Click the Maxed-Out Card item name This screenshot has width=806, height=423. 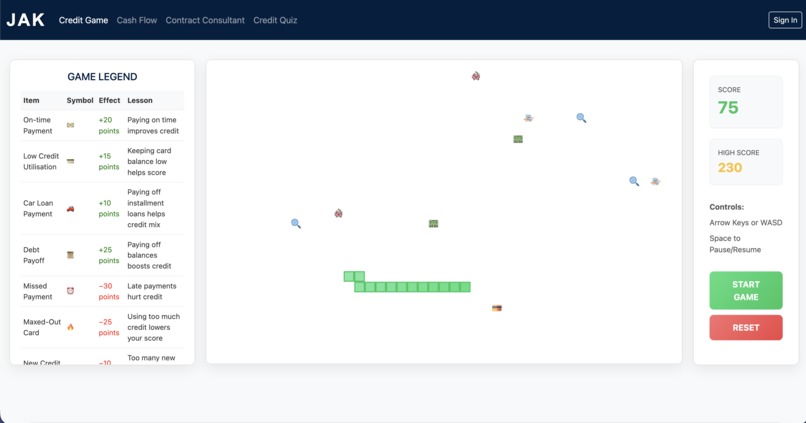pos(42,327)
